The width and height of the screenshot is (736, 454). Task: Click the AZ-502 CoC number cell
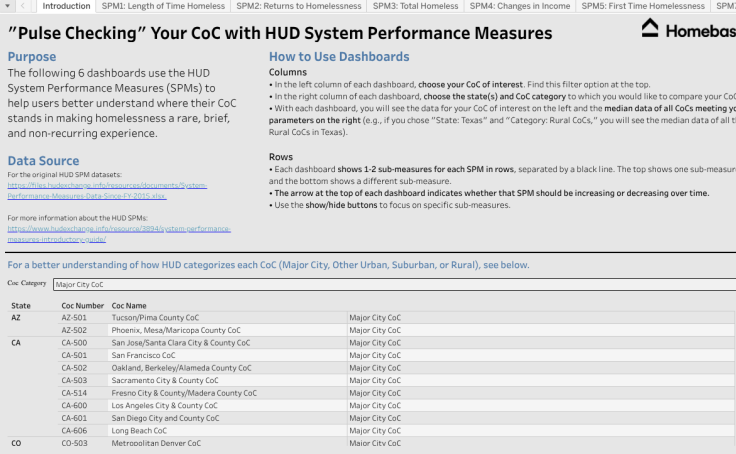tap(76, 330)
